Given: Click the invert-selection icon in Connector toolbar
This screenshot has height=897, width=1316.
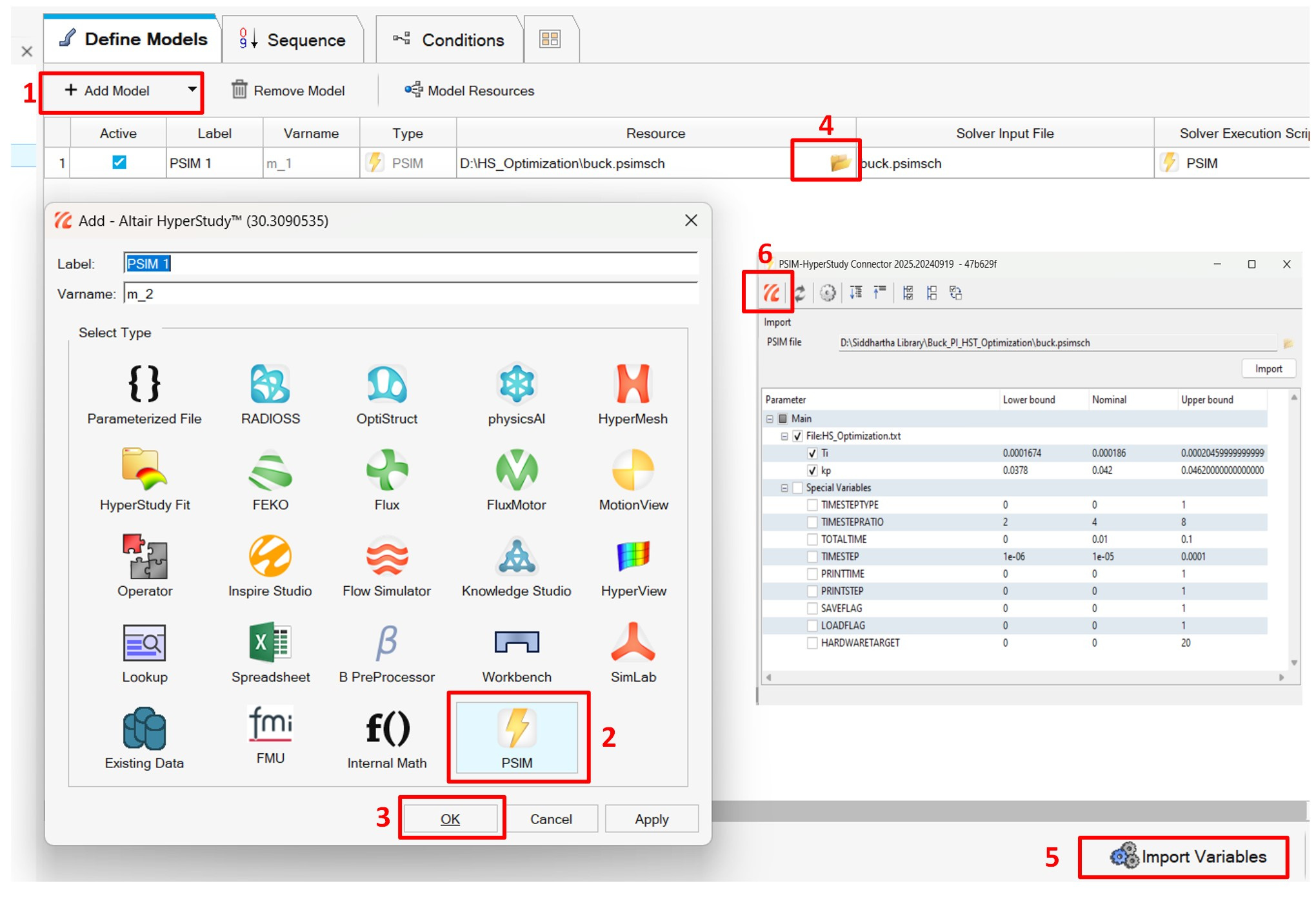Looking at the screenshot, I should click(955, 293).
